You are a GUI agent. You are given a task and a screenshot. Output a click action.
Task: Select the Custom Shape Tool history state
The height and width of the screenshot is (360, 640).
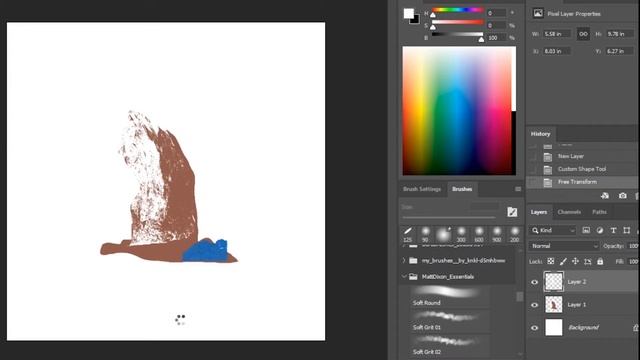point(582,169)
